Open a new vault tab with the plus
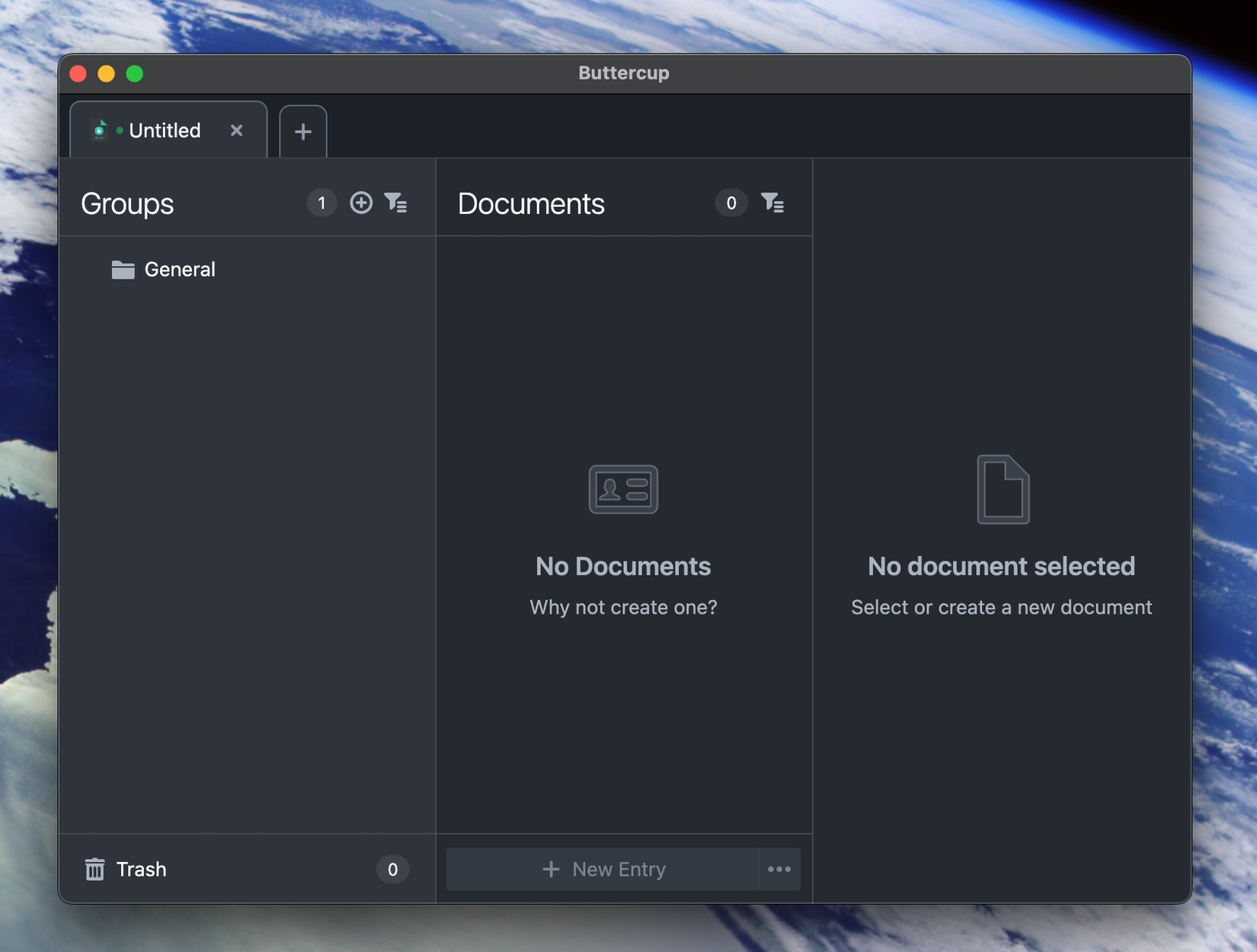Screen dimensions: 1257x952 click(x=302, y=131)
